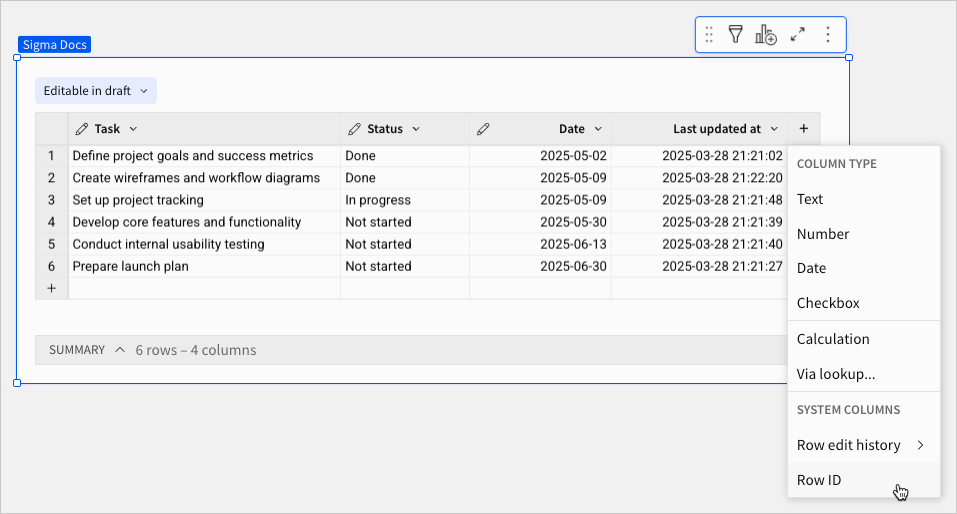Click the Sigma Docs label
Screen dimensions: 957x514
[x=55, y=45]
